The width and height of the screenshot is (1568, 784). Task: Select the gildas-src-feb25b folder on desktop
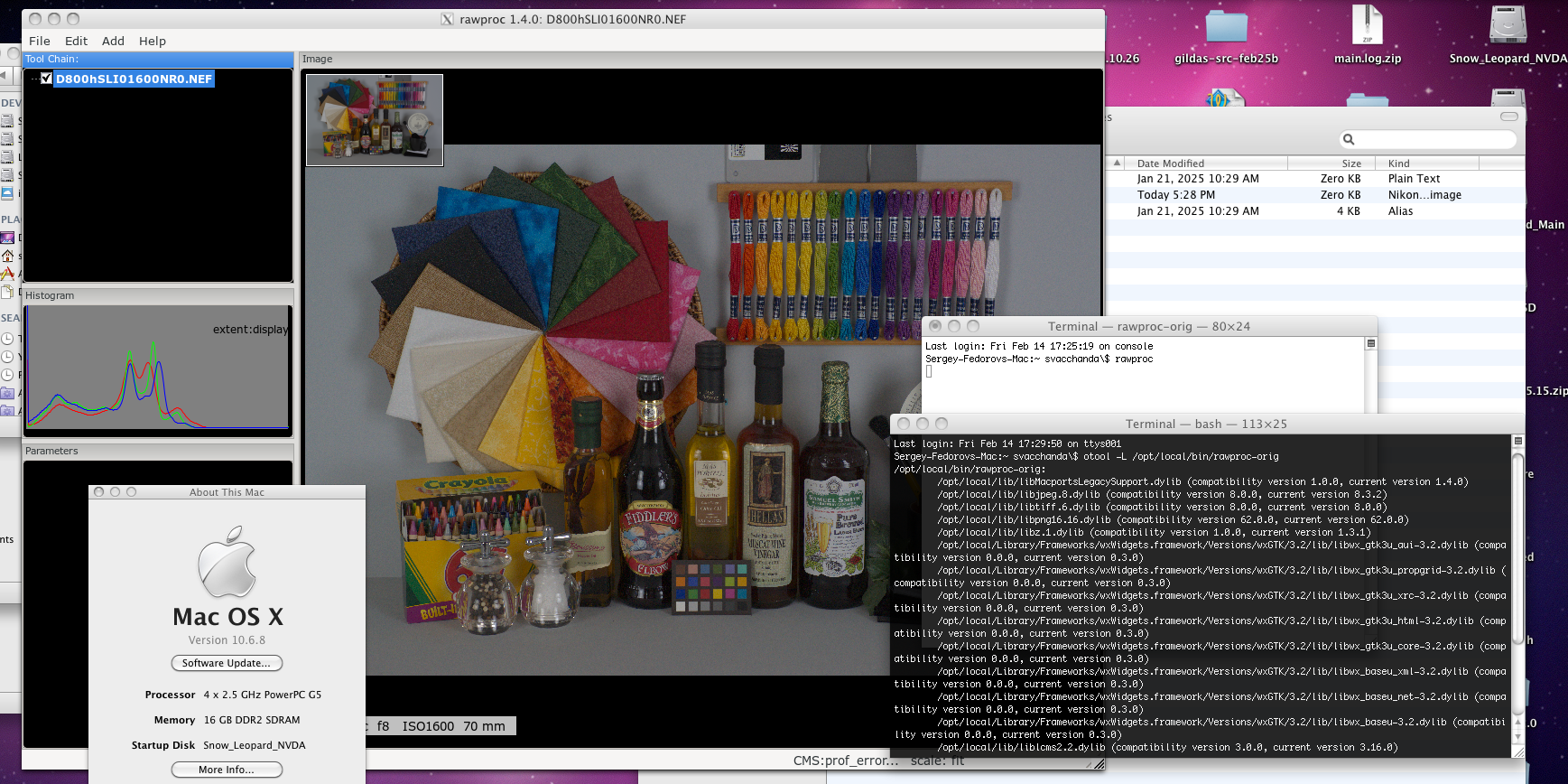tap(1226, 36)
